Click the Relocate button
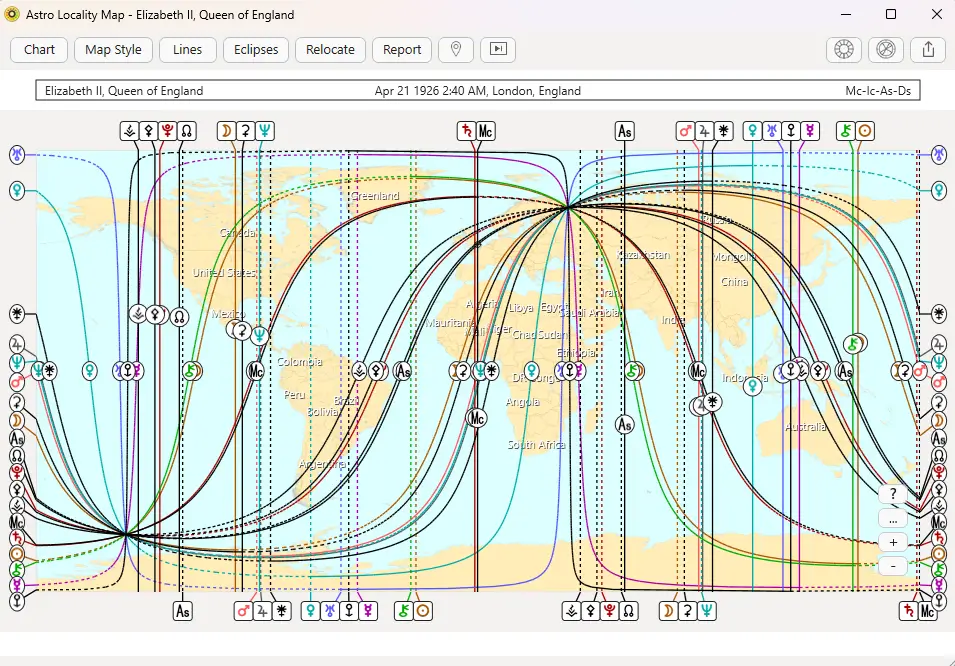Viewport: 955px width, 666px height. click(x=330, y=49)
